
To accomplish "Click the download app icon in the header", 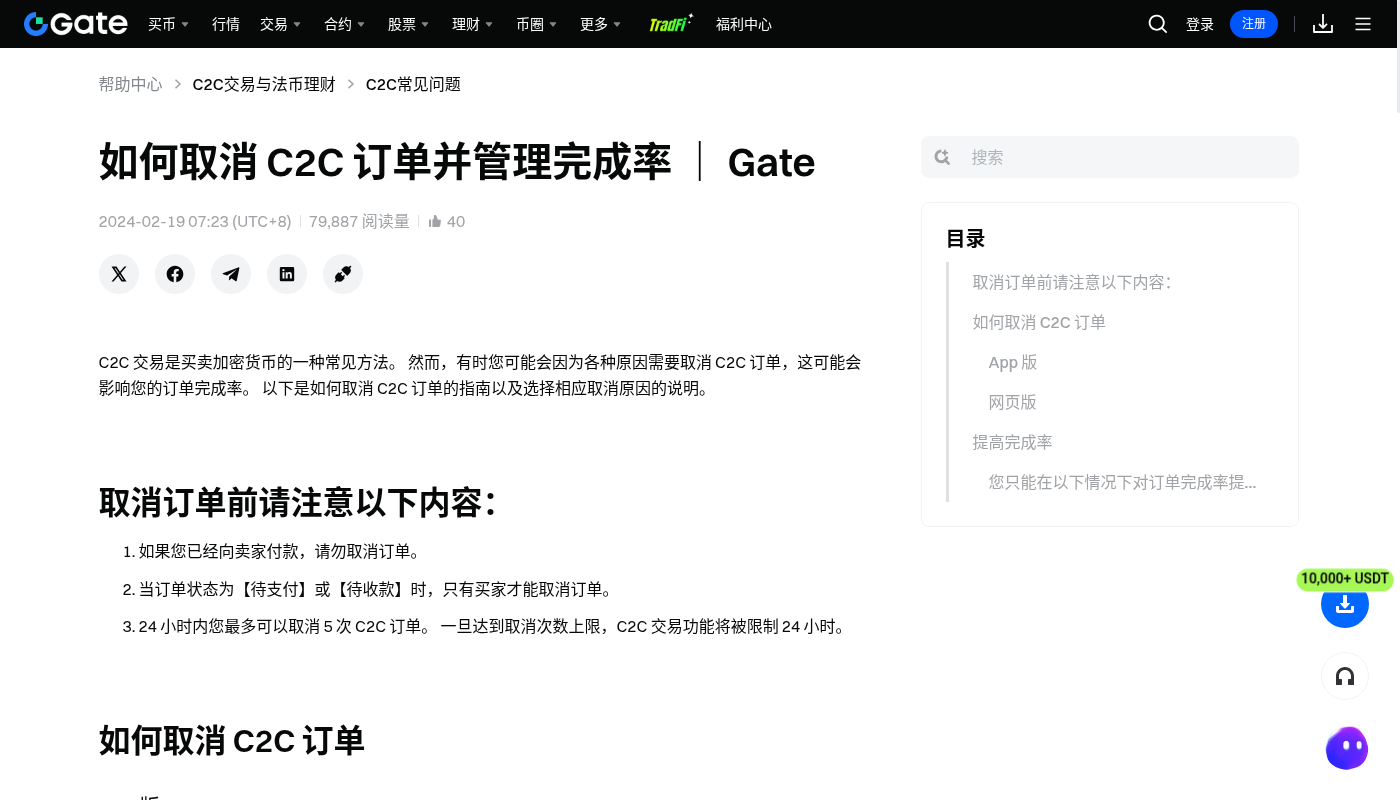I will 1323,24.
